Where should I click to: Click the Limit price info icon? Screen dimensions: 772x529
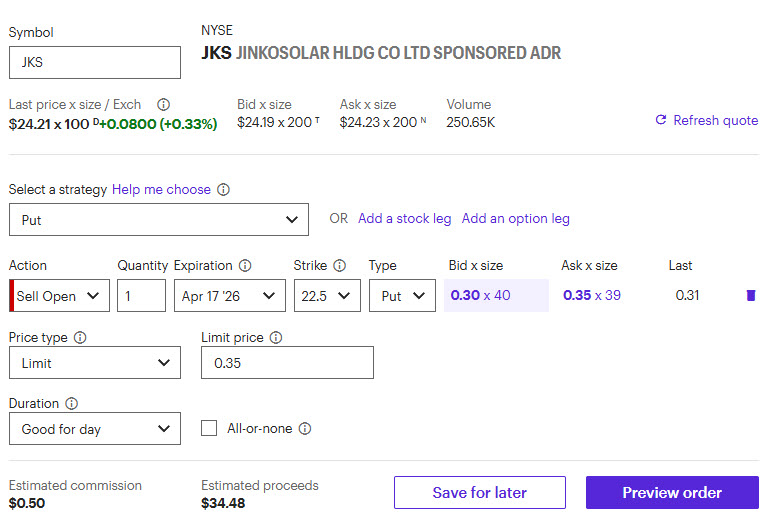click(x=276, y=338)
